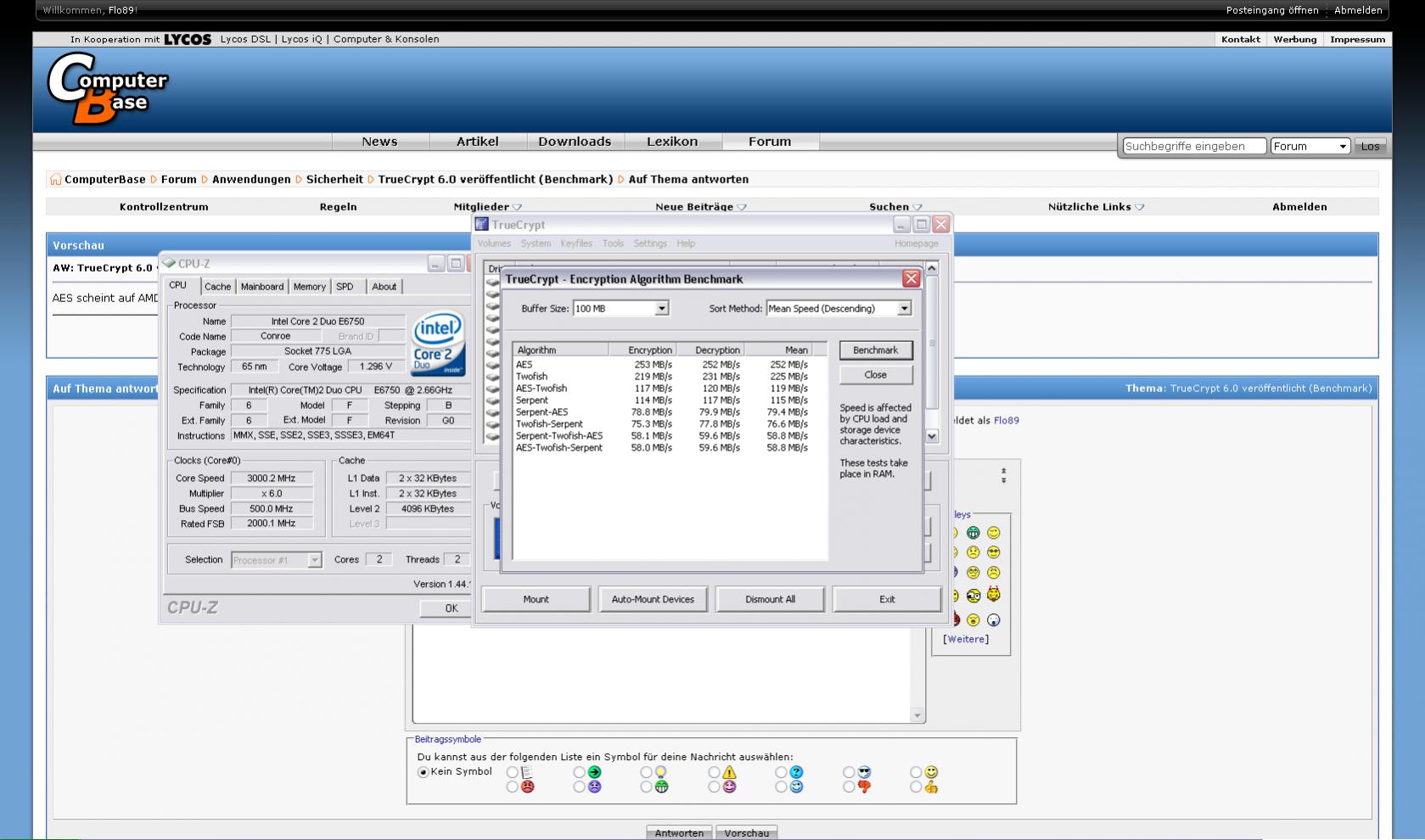Select the lightbulb symbol radio button
This screenshot has height=840, width=1425.
tap(647, 772)
